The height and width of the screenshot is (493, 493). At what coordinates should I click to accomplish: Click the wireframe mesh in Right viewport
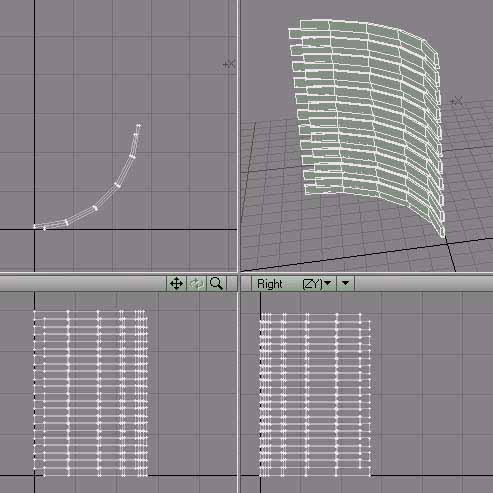(315, 395)
